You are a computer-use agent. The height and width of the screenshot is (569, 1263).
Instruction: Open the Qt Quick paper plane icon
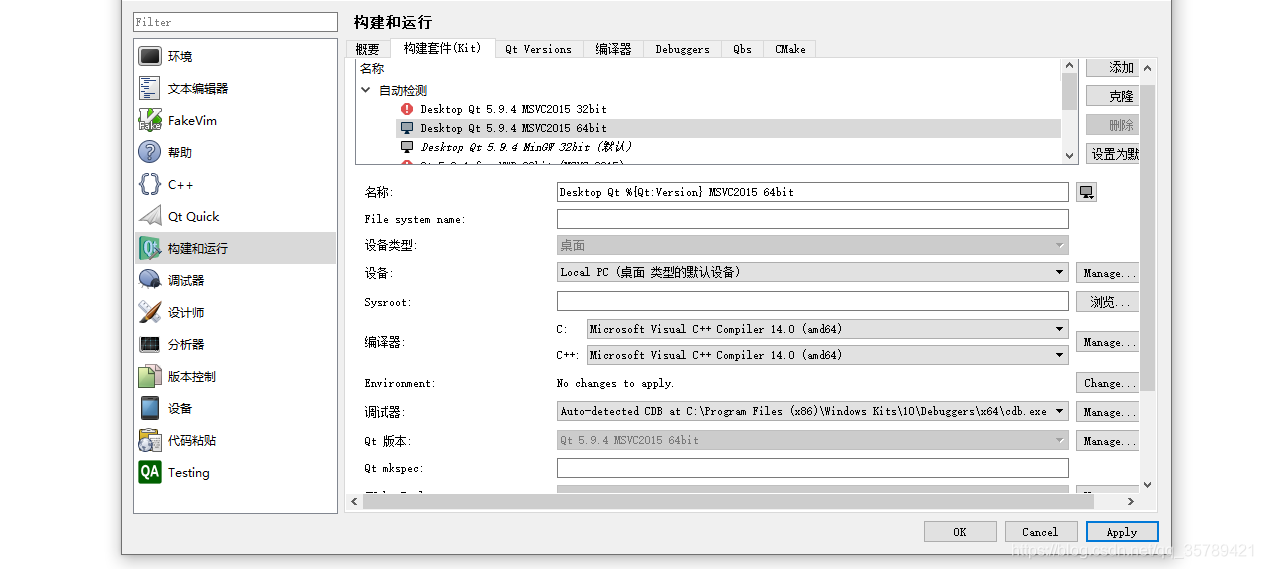pos(150,216)
